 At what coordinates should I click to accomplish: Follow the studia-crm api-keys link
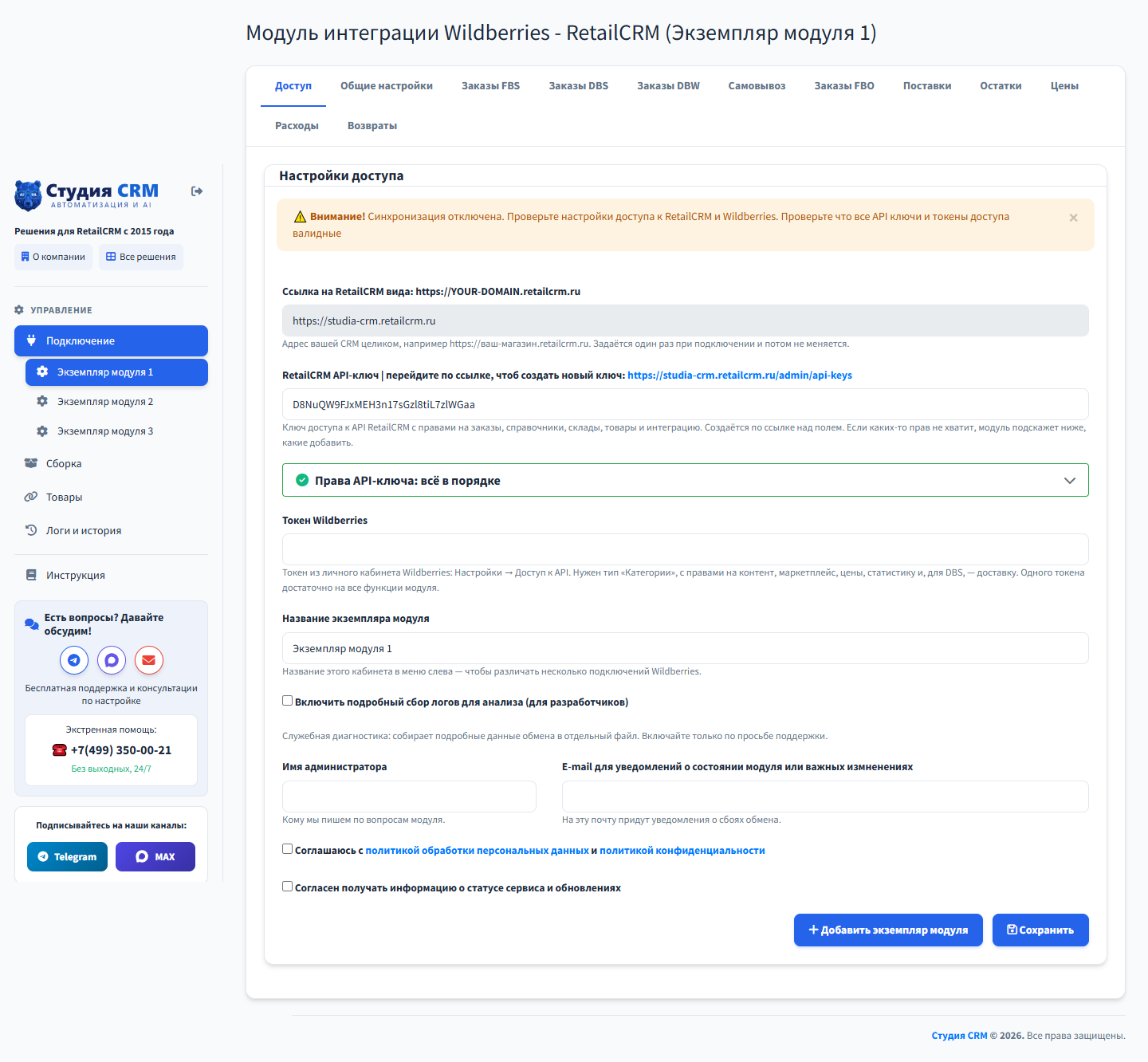coord(740,376)
